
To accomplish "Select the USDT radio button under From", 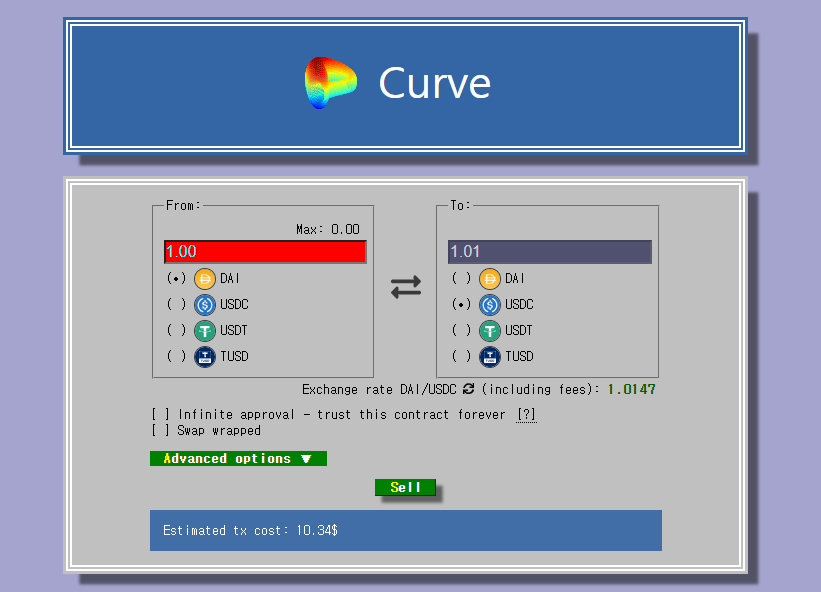I will click(176, 330).
